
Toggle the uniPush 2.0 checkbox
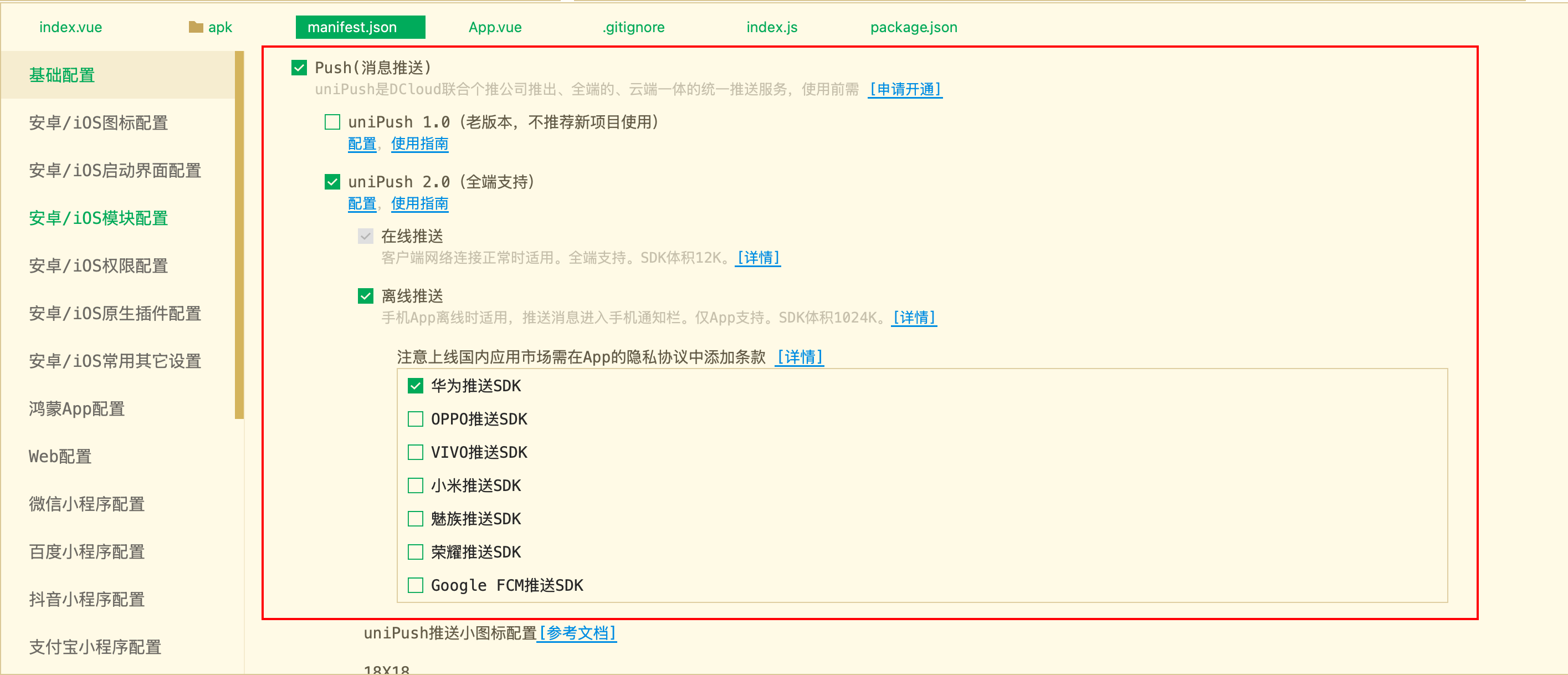[x=332, y=181]
